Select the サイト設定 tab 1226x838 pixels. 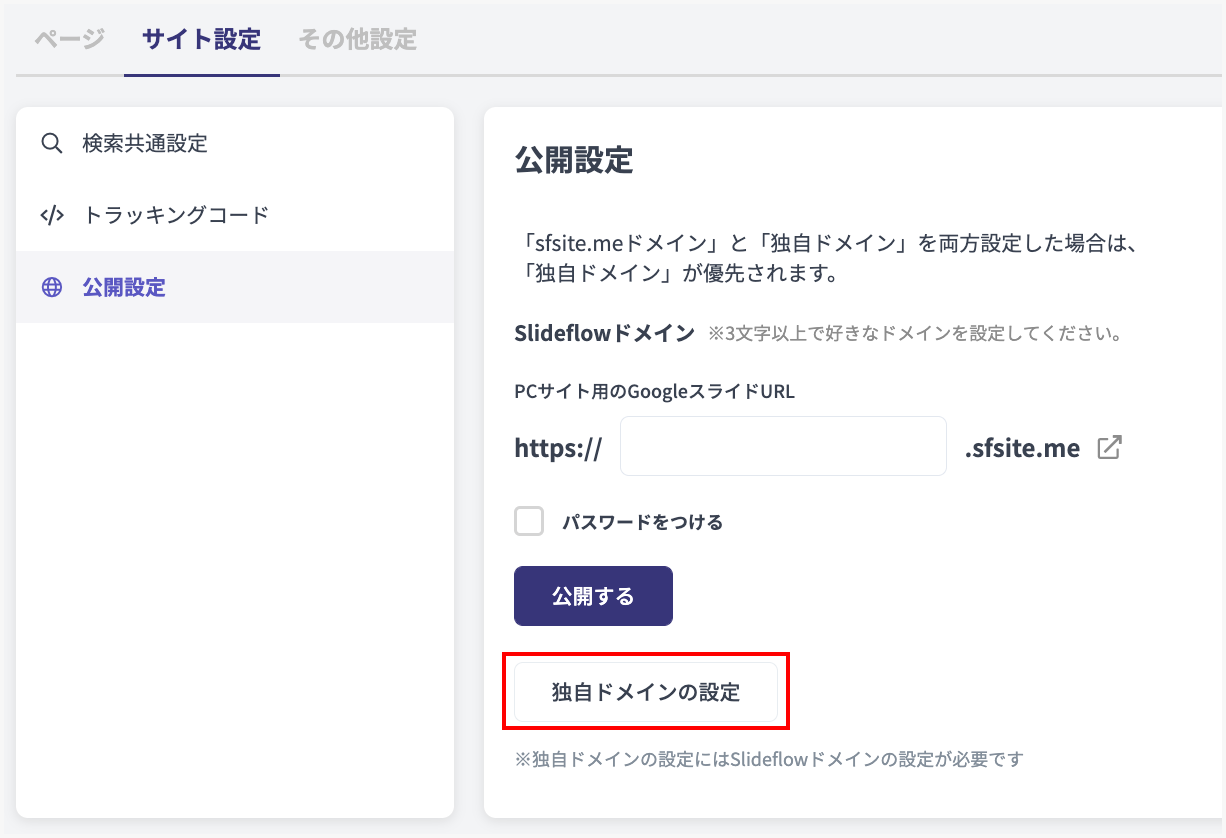coord(201,40)
